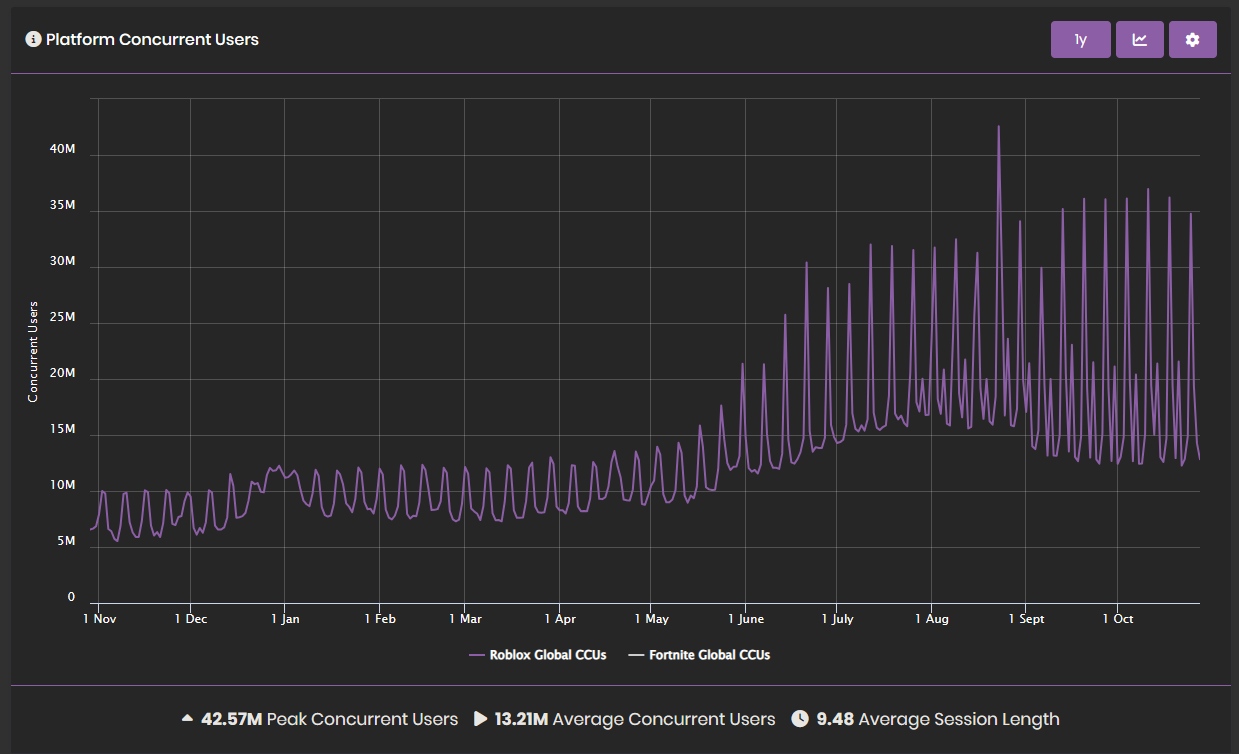Click the info icon beside Platform Concurrent Users
This screenshot has height=754, width=1239.
click(33, 40)
